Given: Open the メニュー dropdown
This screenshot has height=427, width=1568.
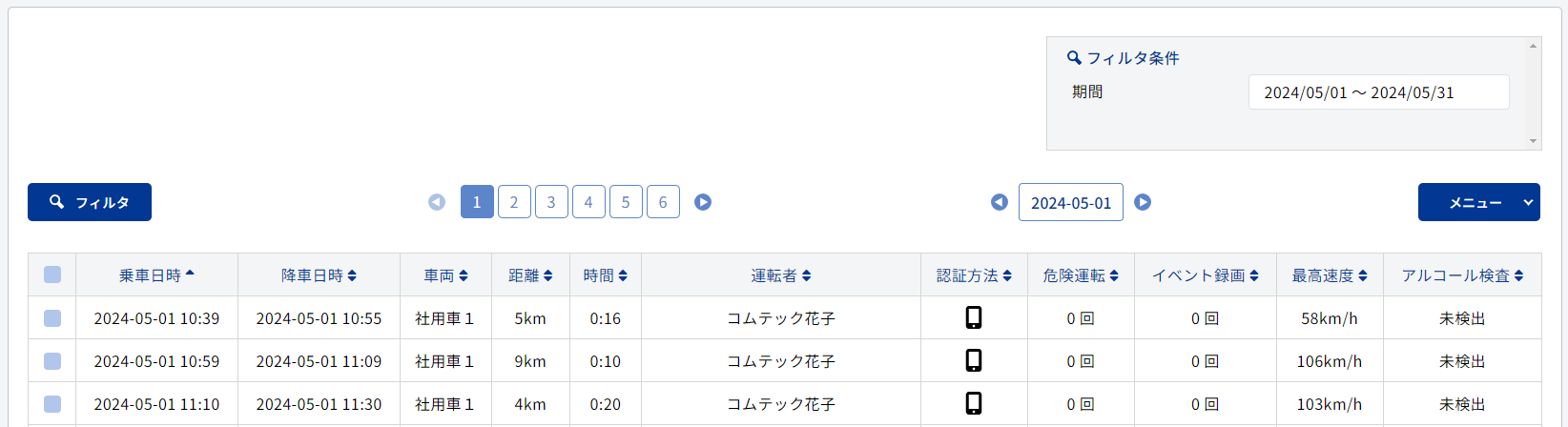Looking at the screenshot, I should click(x=1479, y=202).
